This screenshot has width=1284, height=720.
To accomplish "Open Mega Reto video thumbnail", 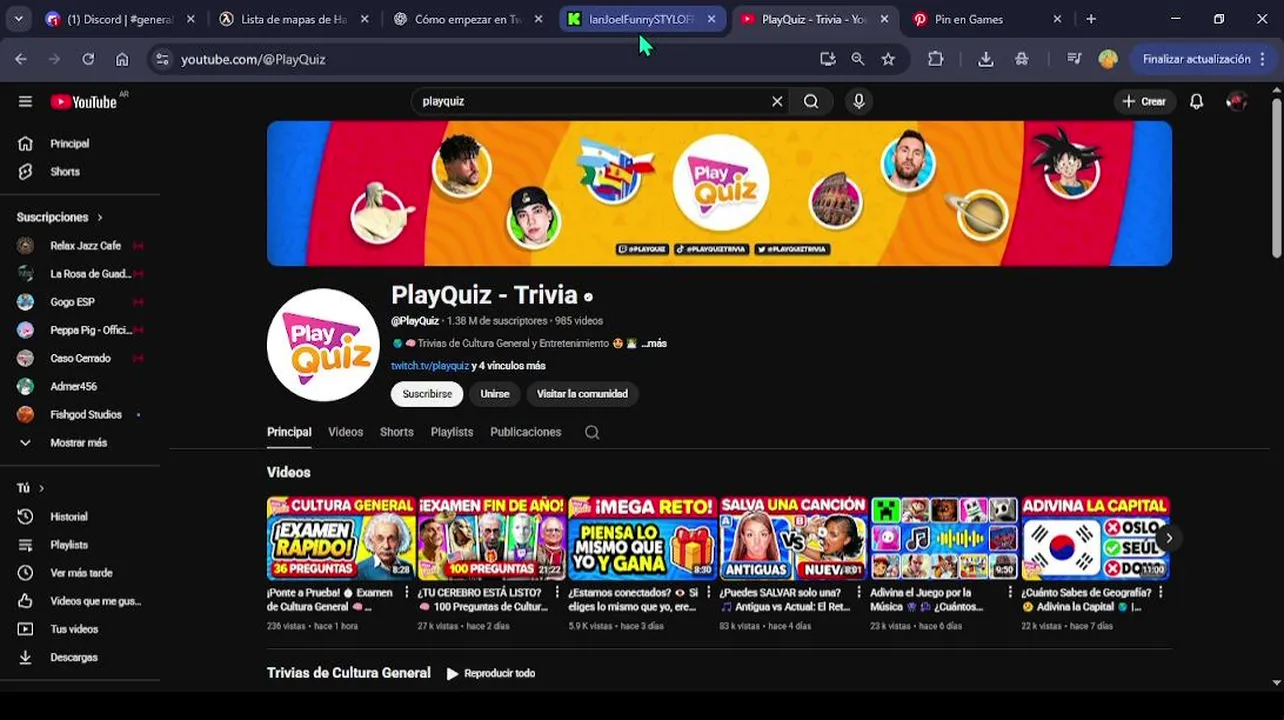I will [x=643, y=538].
